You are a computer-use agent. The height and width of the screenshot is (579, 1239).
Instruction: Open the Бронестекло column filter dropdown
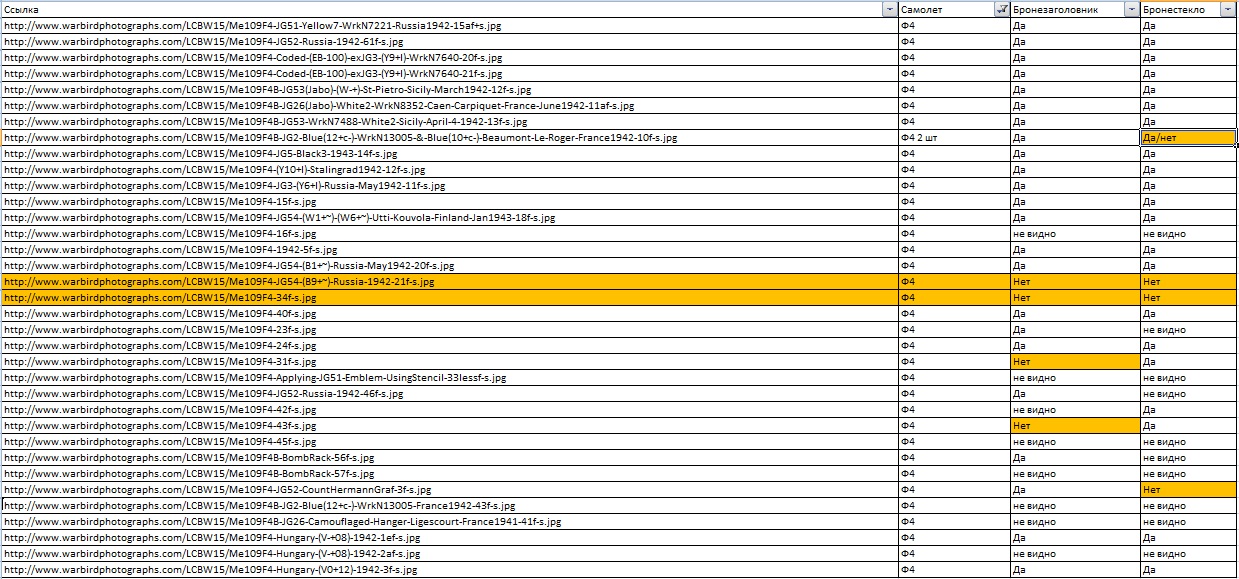click(x=1229, y=9)
